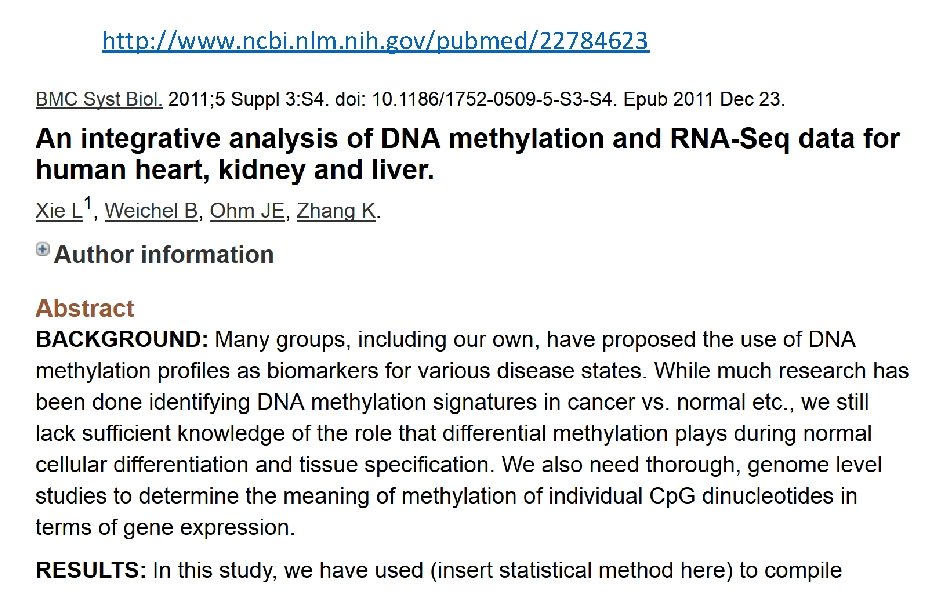Click the Abstract section heading
Screen dimensions: 936x612
[x=85, y=309]
